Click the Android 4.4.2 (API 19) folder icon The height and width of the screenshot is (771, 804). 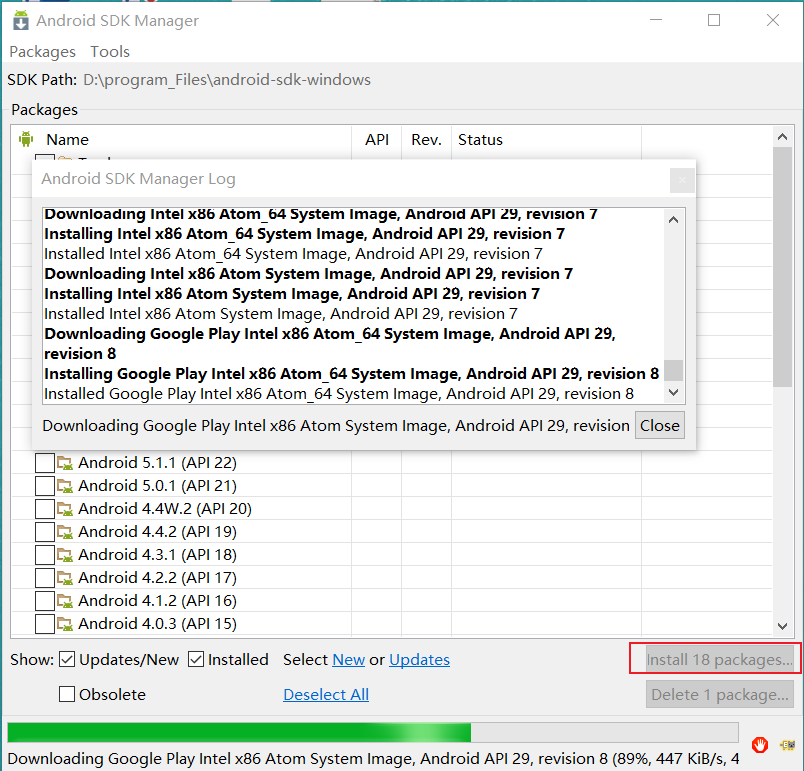click(x=65, y=532)
